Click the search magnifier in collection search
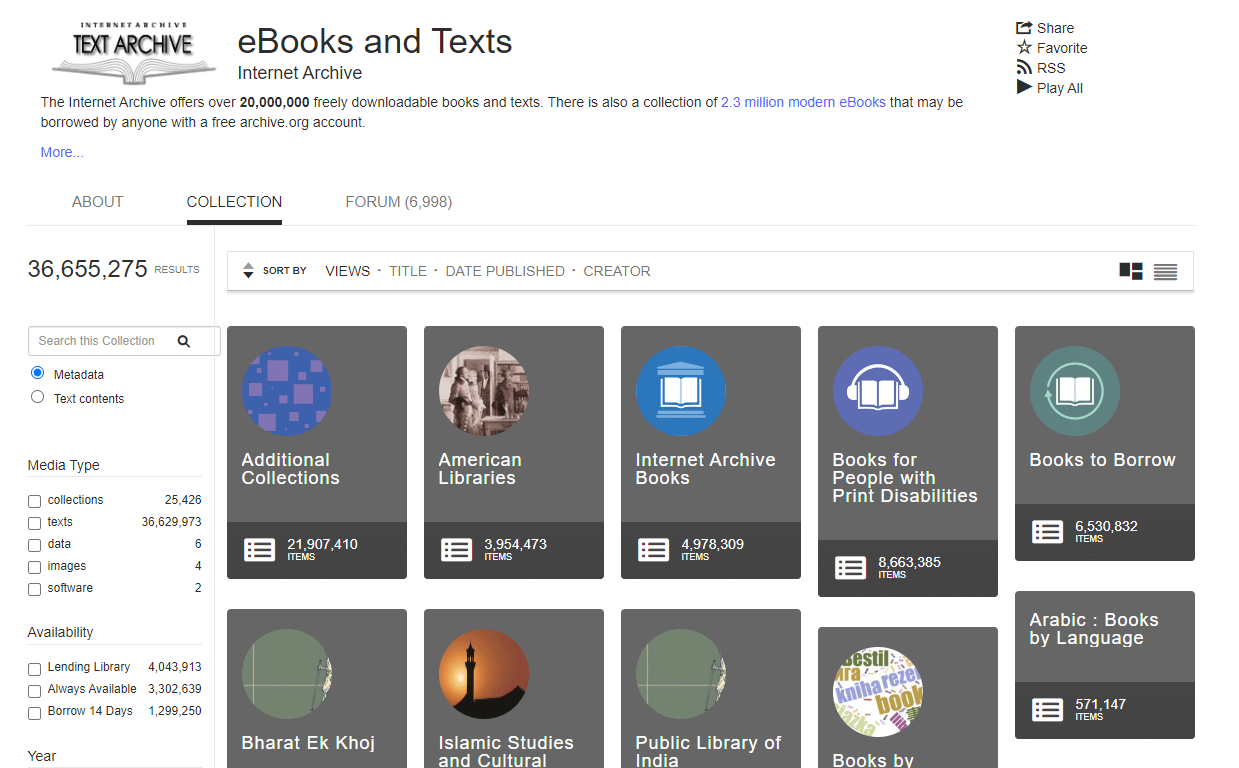This screenshot has width=1239, height=768. pos(185,341)
